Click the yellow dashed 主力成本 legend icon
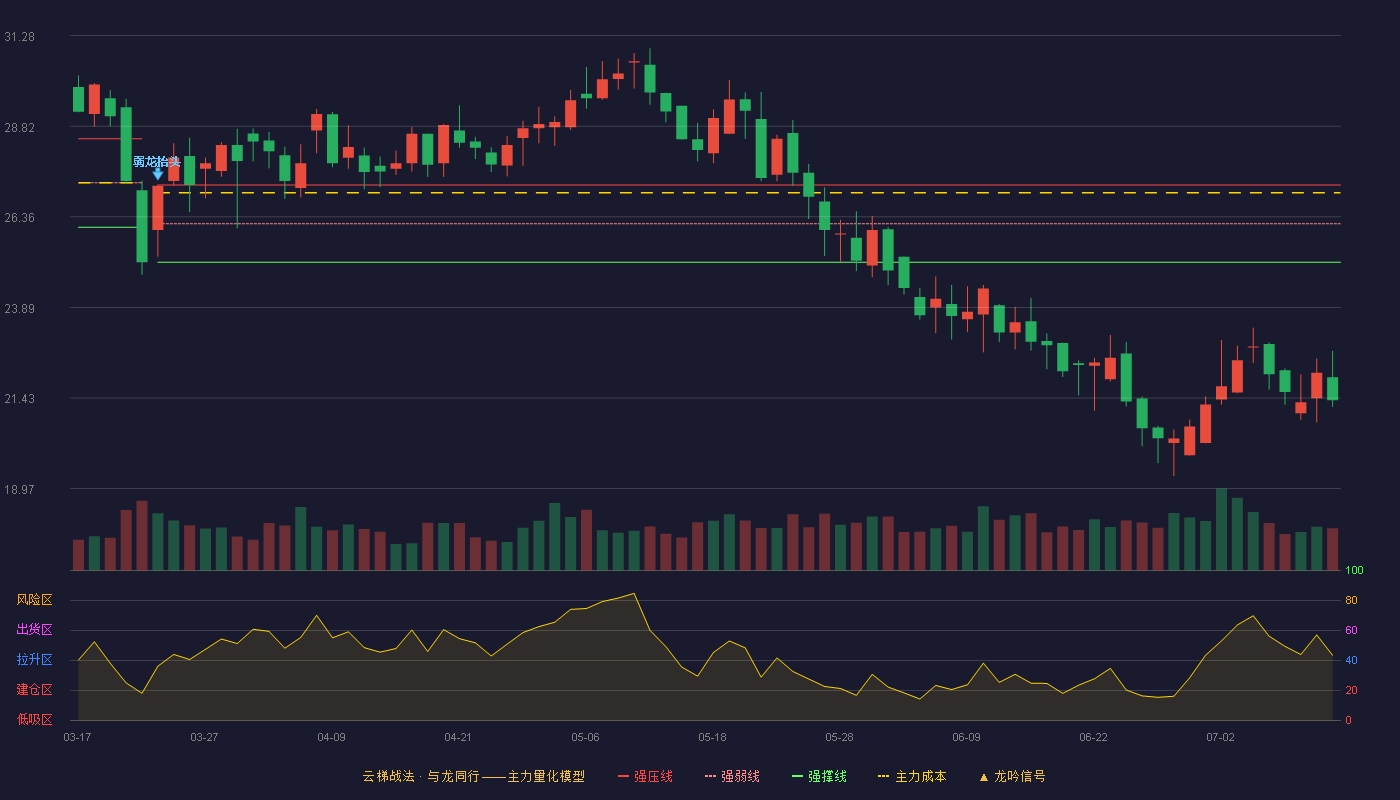1400x800 pixels. click(883, 776)
